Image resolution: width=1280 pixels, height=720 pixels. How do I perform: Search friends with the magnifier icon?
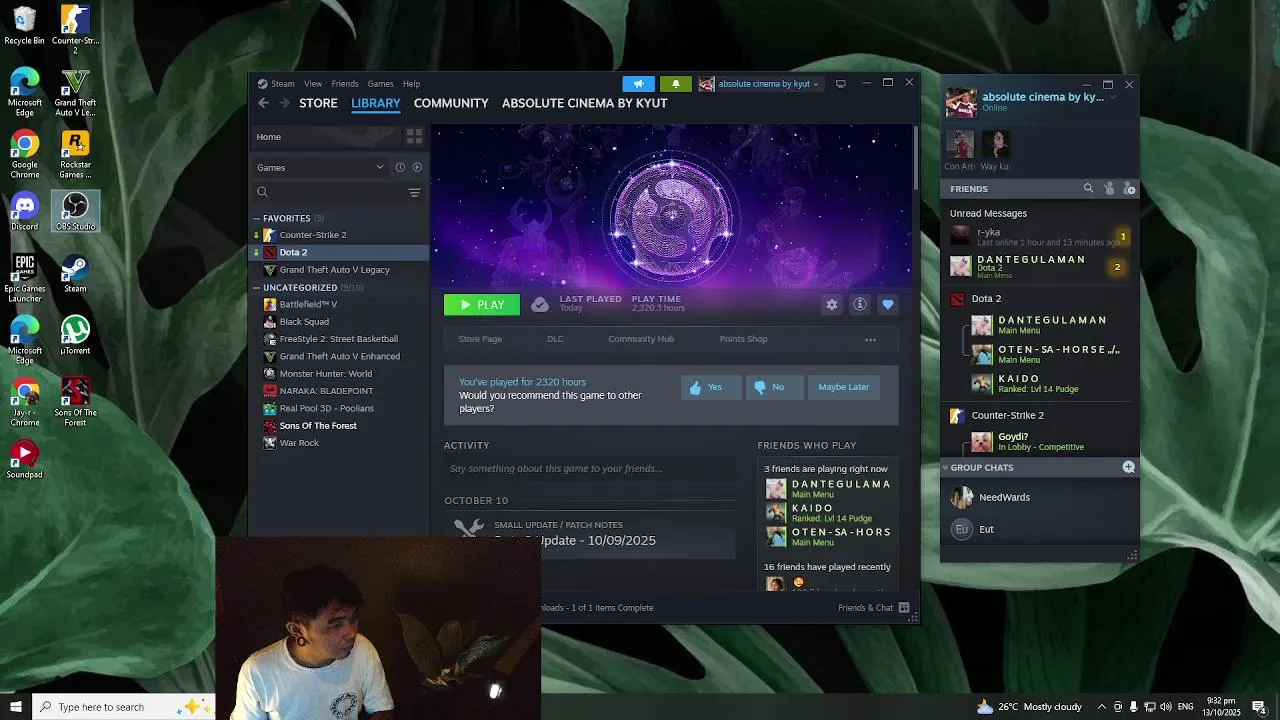1088,188
